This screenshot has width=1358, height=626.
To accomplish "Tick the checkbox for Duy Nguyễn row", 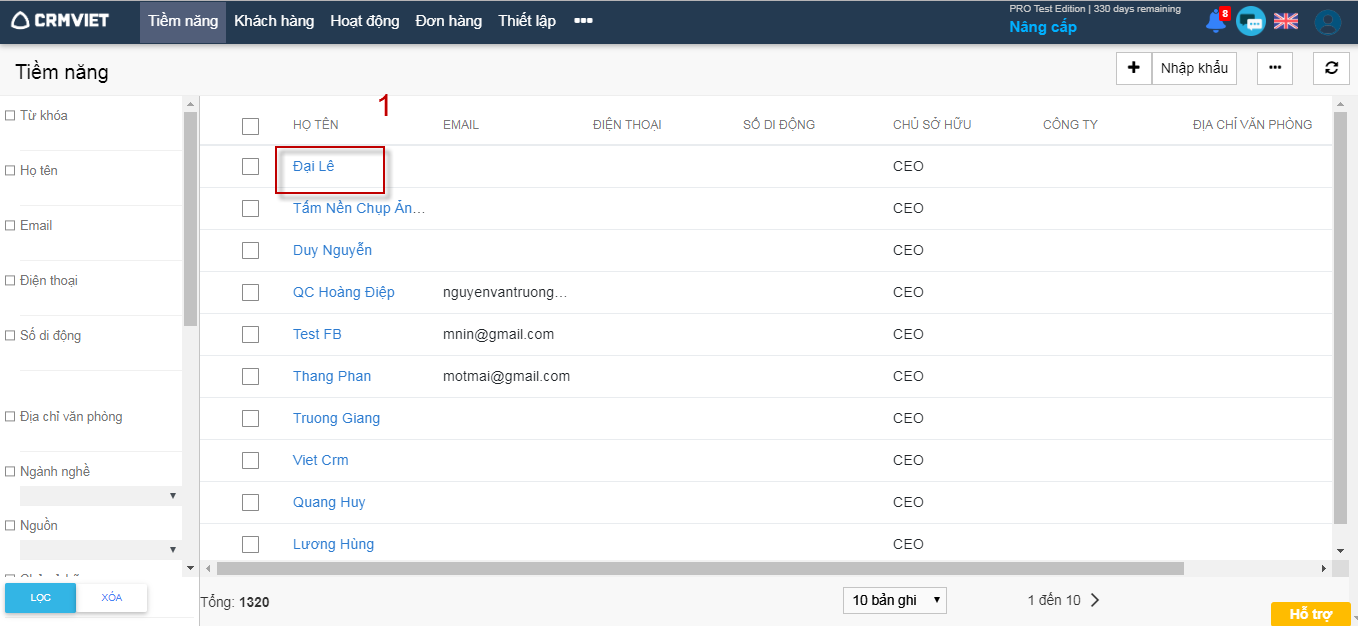I will [250, 250].
